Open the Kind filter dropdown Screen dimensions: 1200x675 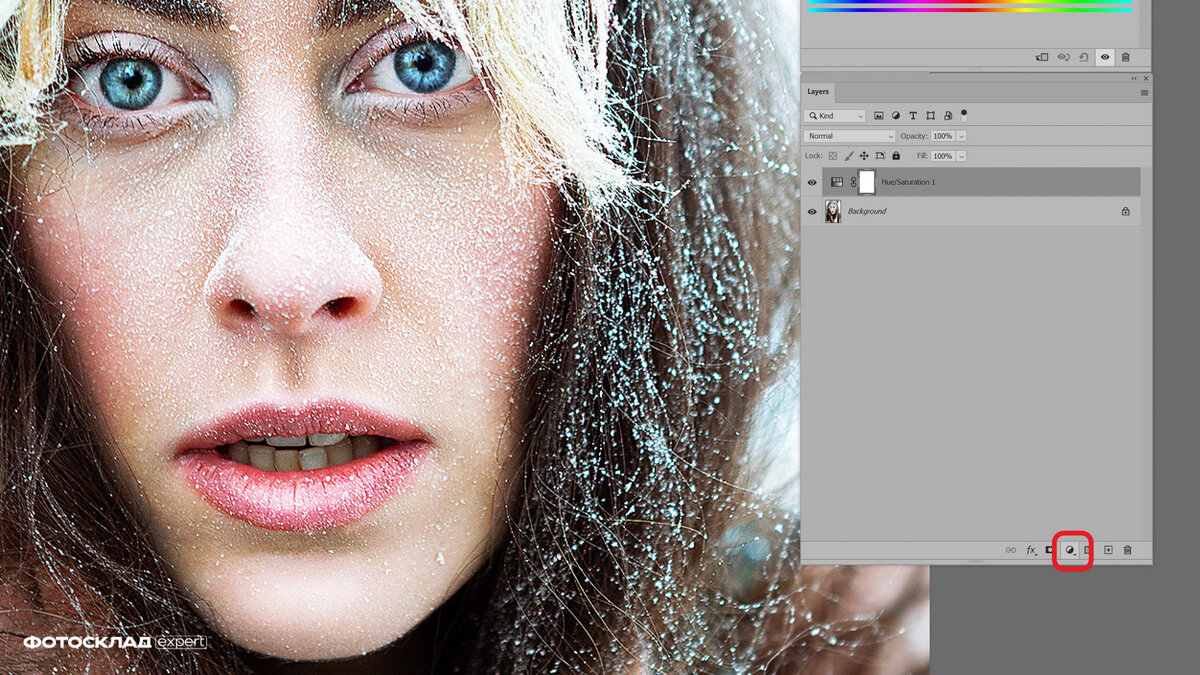(x=837, y=116)
